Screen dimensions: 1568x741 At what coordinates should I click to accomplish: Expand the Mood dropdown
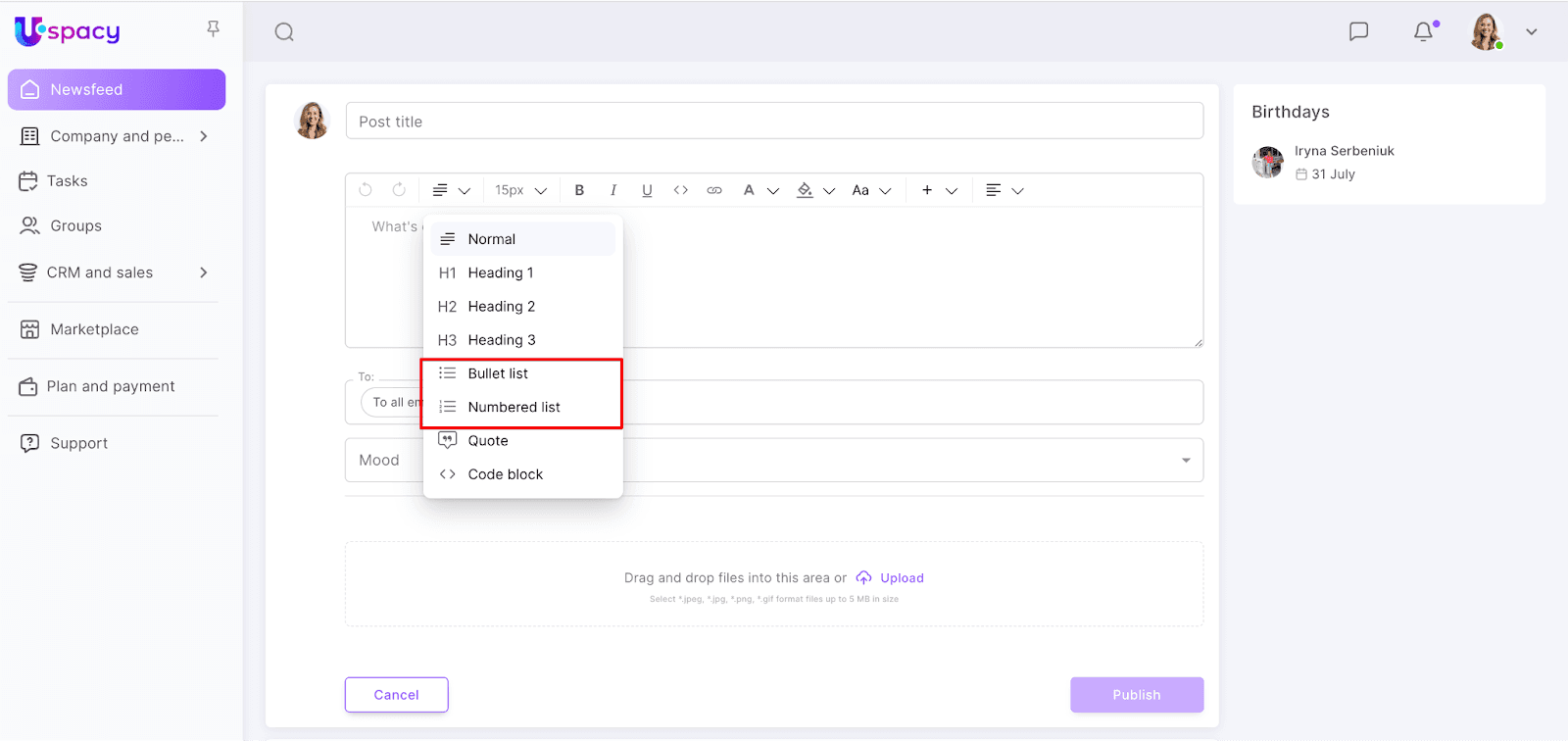[x=1185, y=460]
